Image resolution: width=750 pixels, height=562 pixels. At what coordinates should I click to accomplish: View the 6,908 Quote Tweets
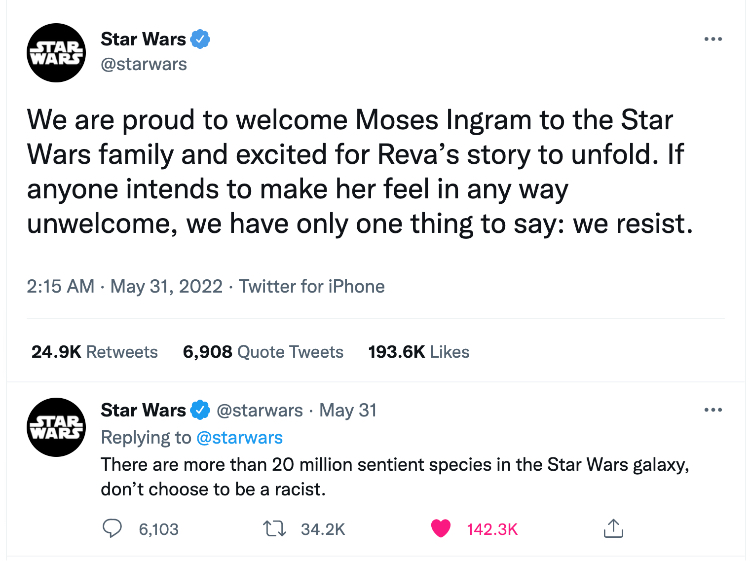[x=263, y=352]
